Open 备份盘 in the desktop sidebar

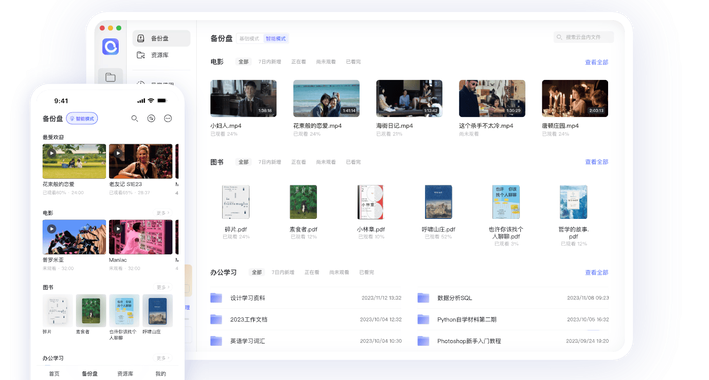point(161,38)
